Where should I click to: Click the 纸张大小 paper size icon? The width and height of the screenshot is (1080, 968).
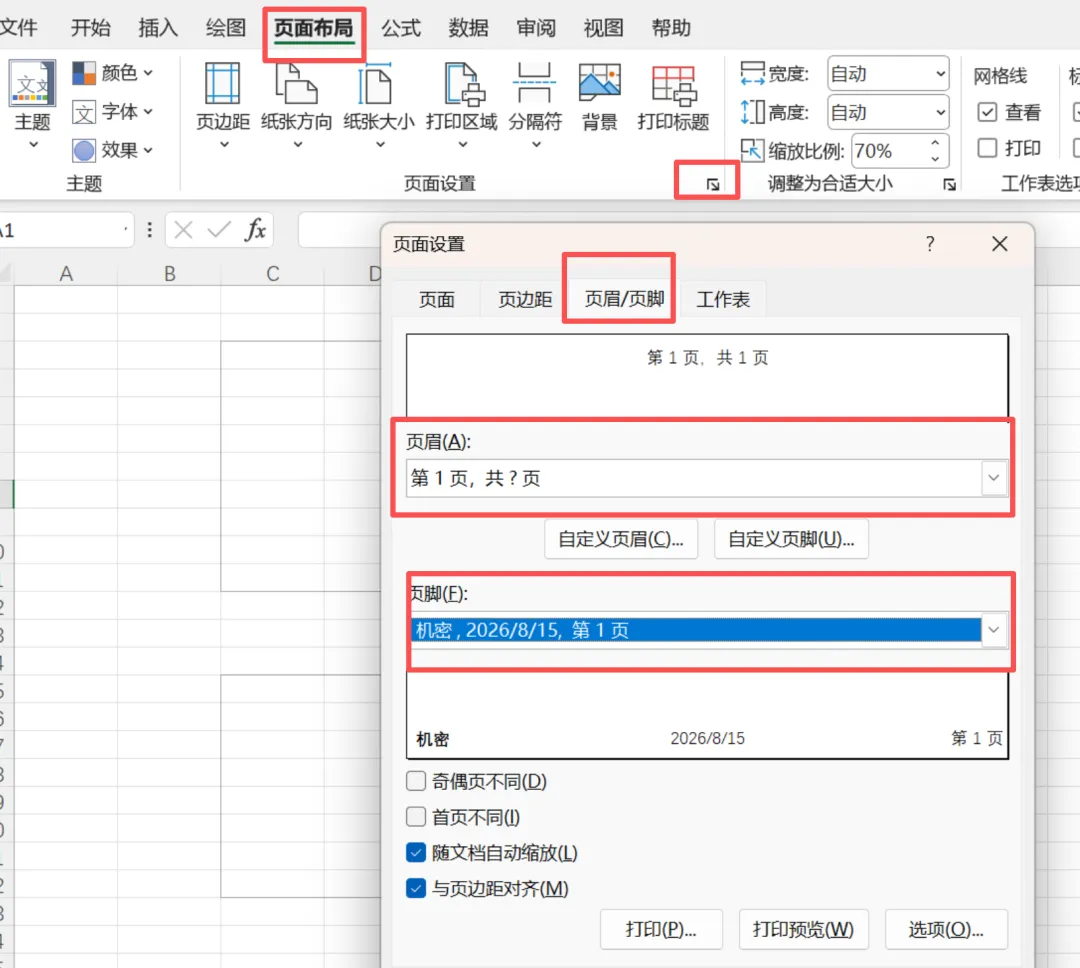pos(377,83)
